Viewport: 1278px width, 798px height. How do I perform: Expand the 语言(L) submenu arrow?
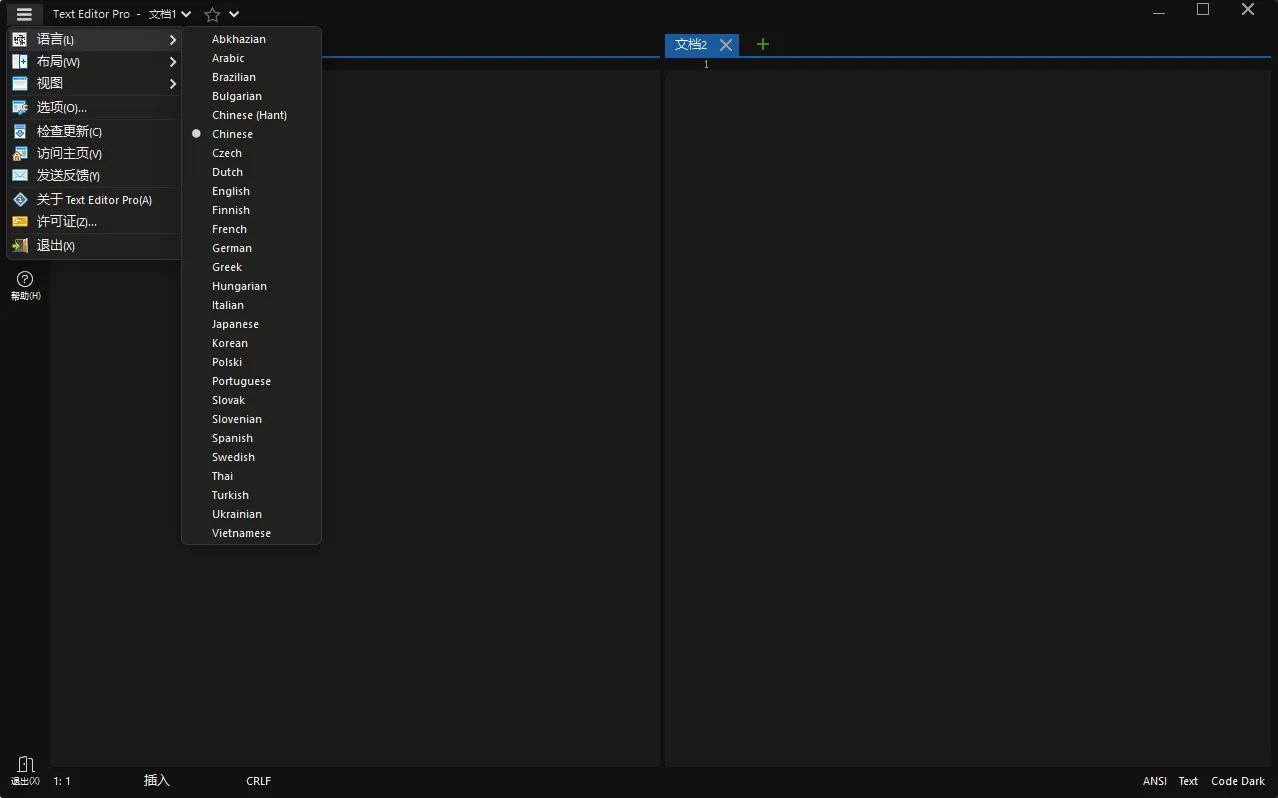click(x=172, y=39)
